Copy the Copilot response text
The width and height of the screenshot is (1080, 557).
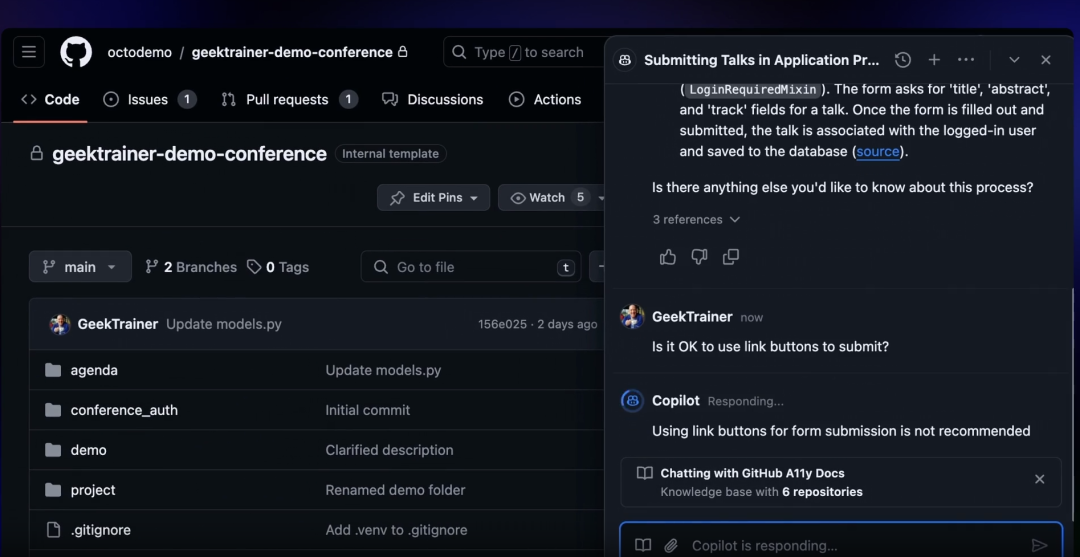(x=731, y=257)
